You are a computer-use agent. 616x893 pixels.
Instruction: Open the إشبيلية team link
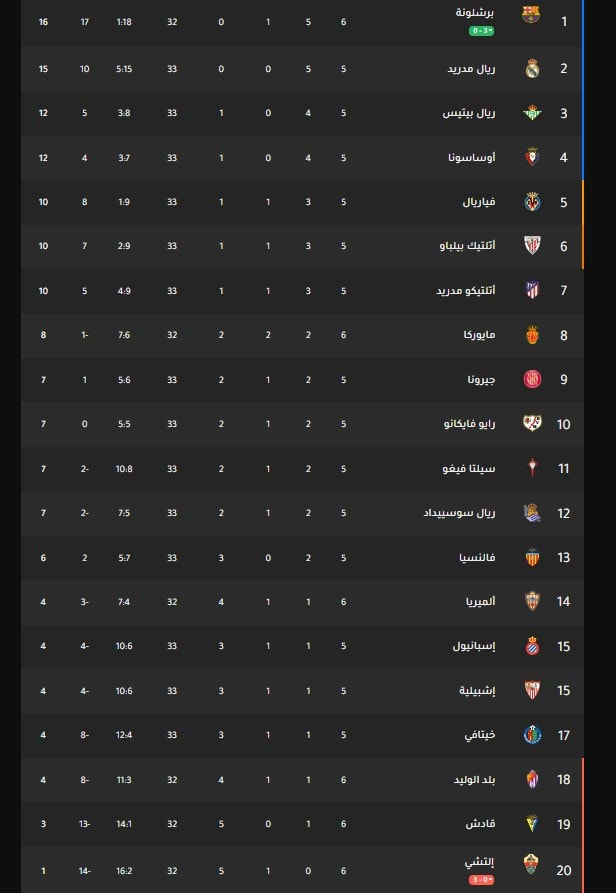point(477,690)
